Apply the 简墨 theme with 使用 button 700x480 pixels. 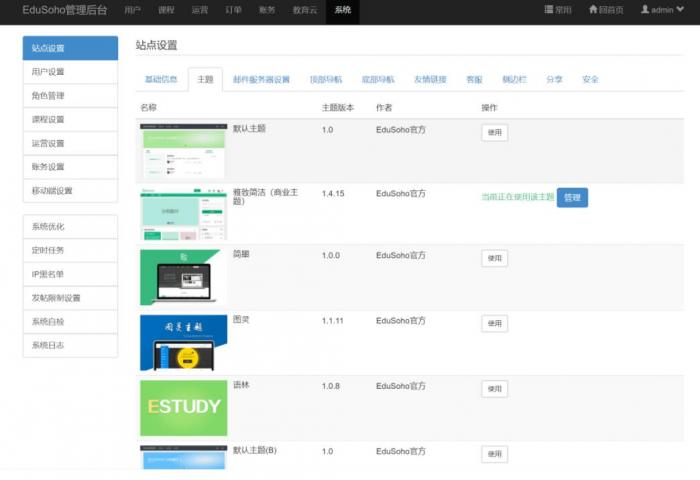click(x=494, y=258)
